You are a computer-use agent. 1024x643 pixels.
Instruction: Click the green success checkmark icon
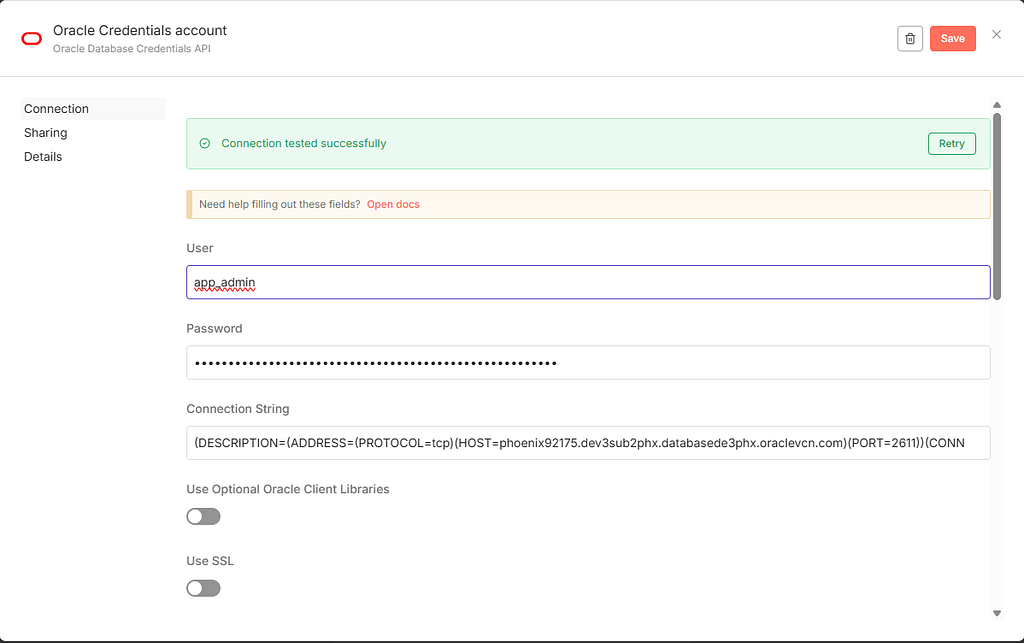coord(204,144)
